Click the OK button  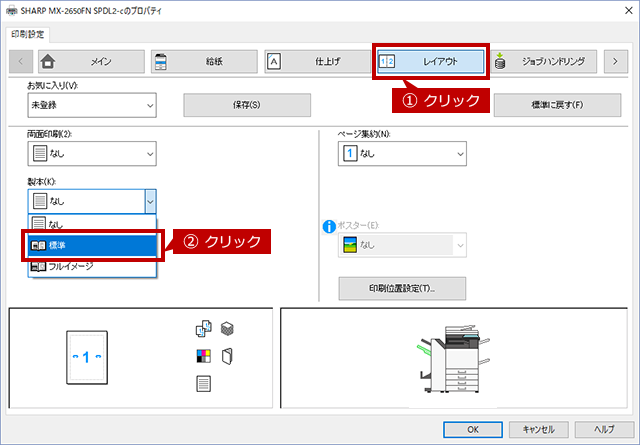[x=473, y=429]
